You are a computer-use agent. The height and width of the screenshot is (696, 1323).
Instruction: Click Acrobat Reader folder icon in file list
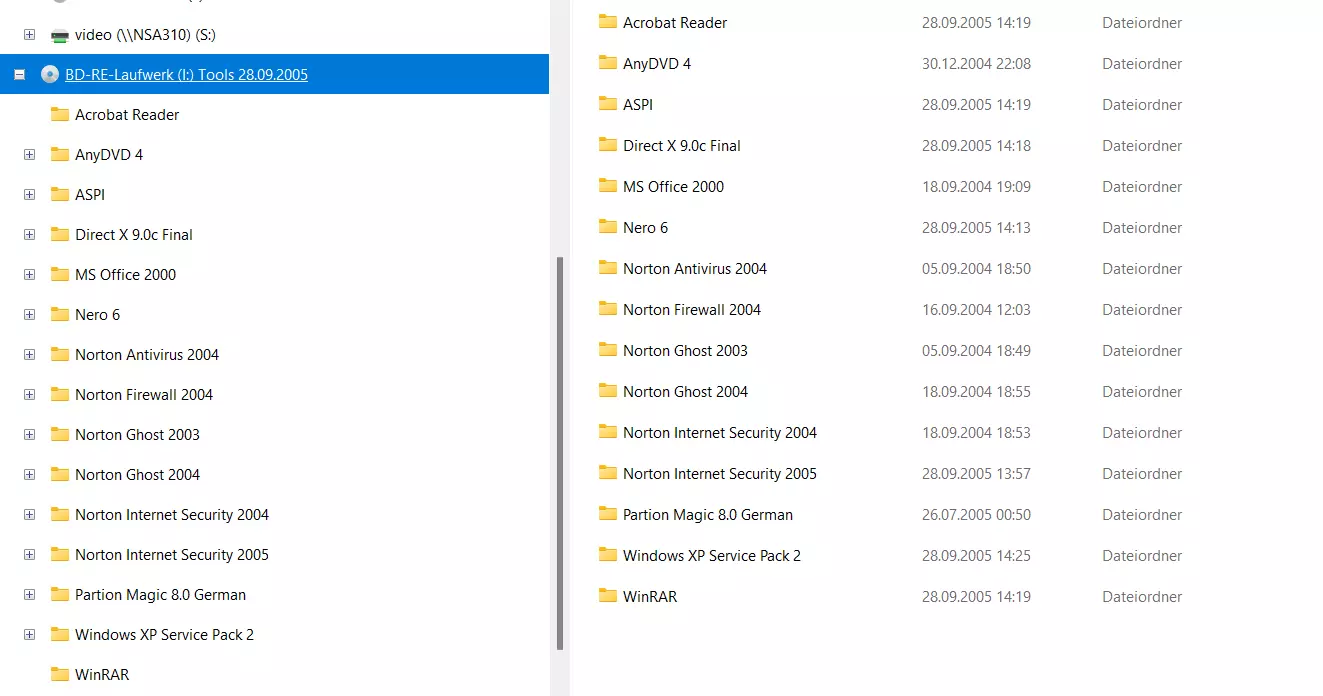tap(608, 21)
